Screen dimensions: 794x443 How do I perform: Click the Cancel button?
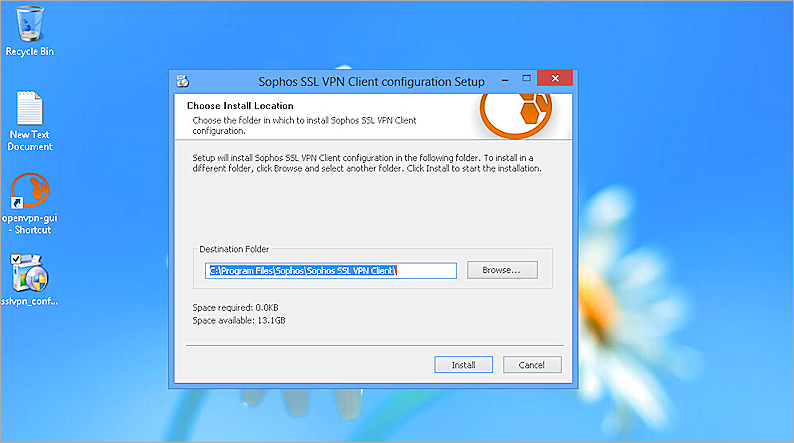(532, 365)
